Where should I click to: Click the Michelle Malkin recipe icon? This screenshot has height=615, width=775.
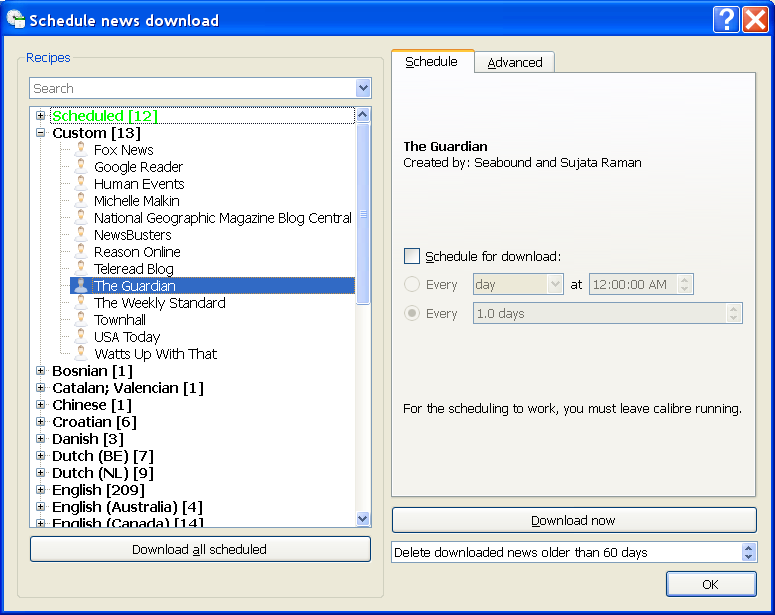pyautogui.click(x=81, y=200)
